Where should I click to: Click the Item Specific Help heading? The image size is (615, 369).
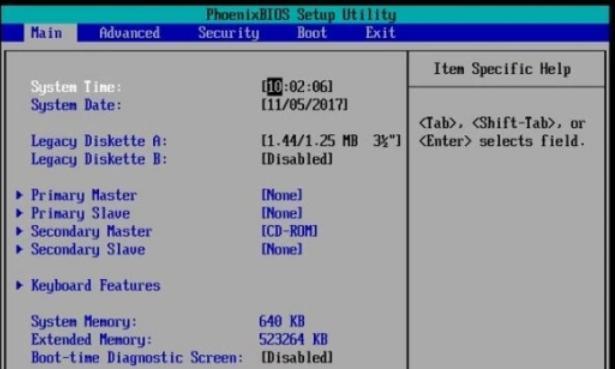coord(502,69)
